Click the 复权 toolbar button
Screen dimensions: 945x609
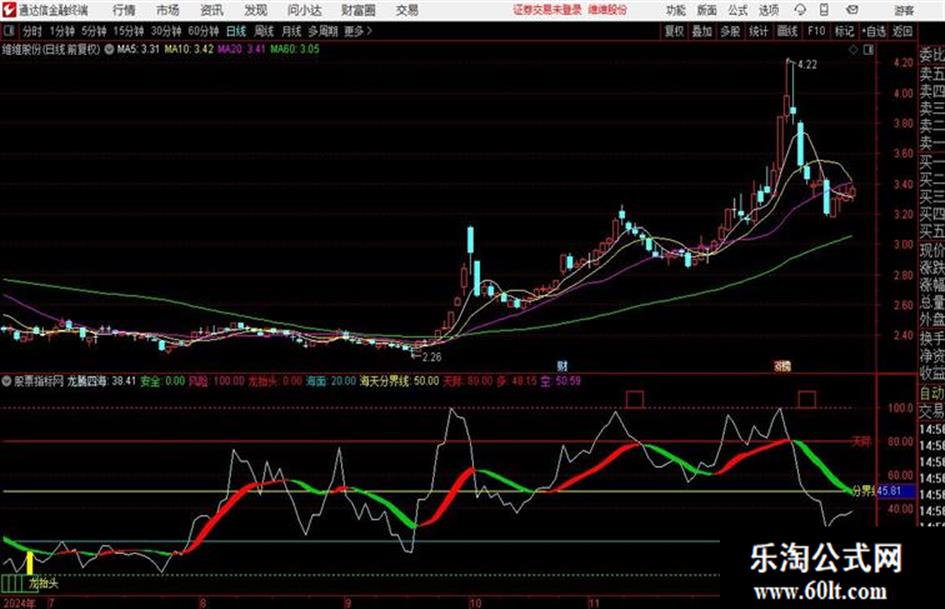tap(674, 31)
